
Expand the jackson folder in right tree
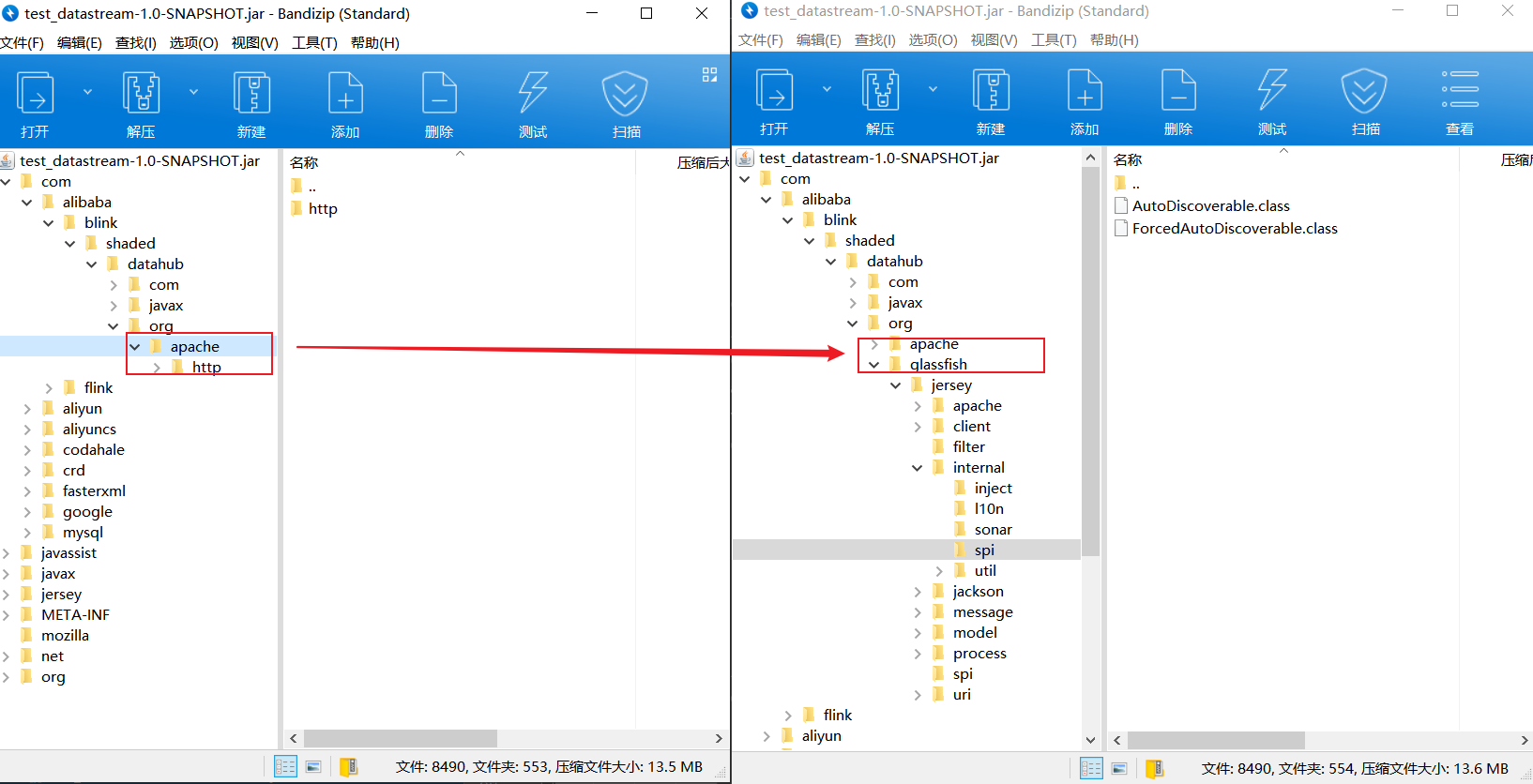[x=918, y=592]
